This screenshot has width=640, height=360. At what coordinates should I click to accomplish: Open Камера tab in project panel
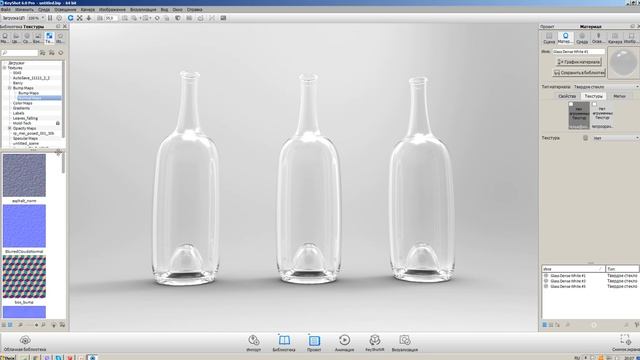coord(615,38)
